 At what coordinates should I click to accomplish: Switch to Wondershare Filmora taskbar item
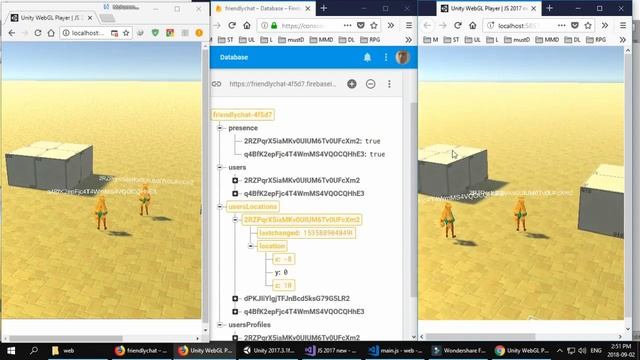[x=459, y=351]
